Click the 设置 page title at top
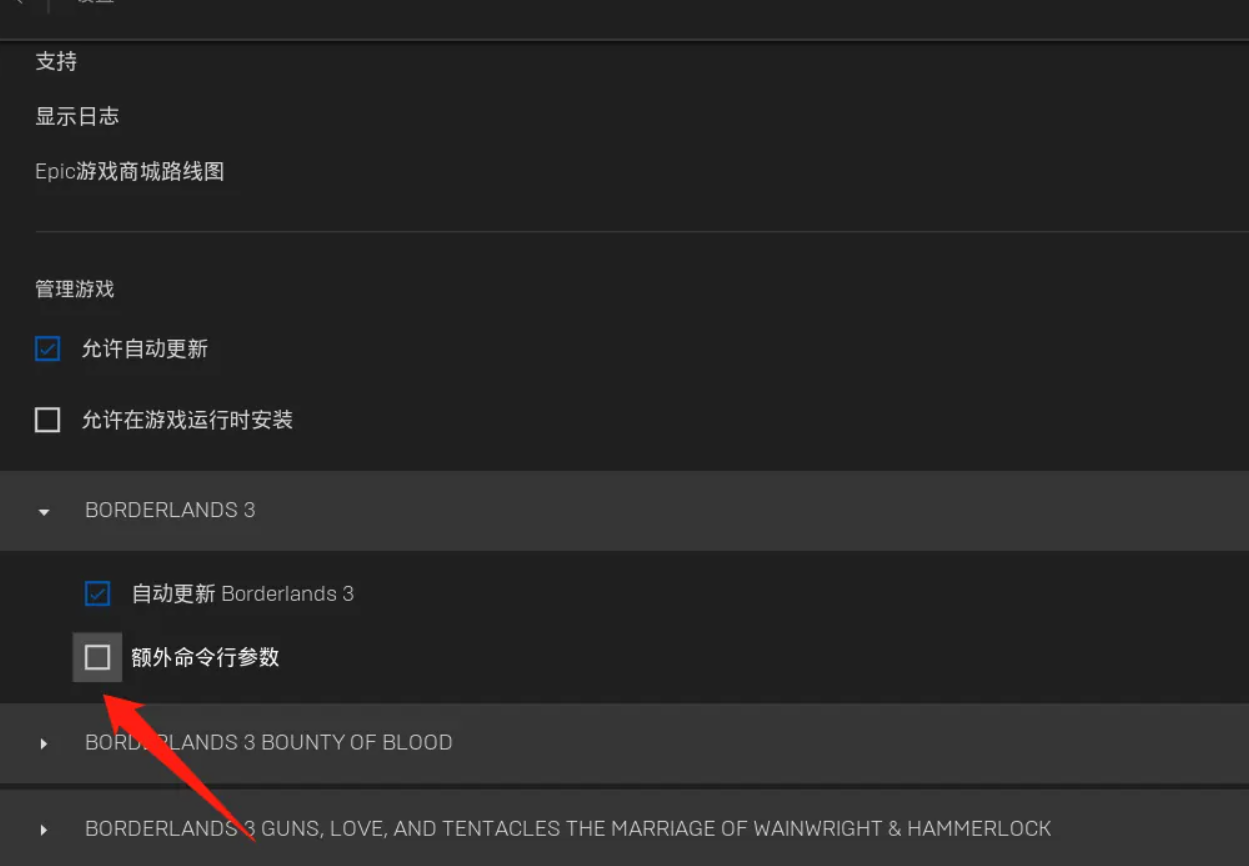 (96, 3)
